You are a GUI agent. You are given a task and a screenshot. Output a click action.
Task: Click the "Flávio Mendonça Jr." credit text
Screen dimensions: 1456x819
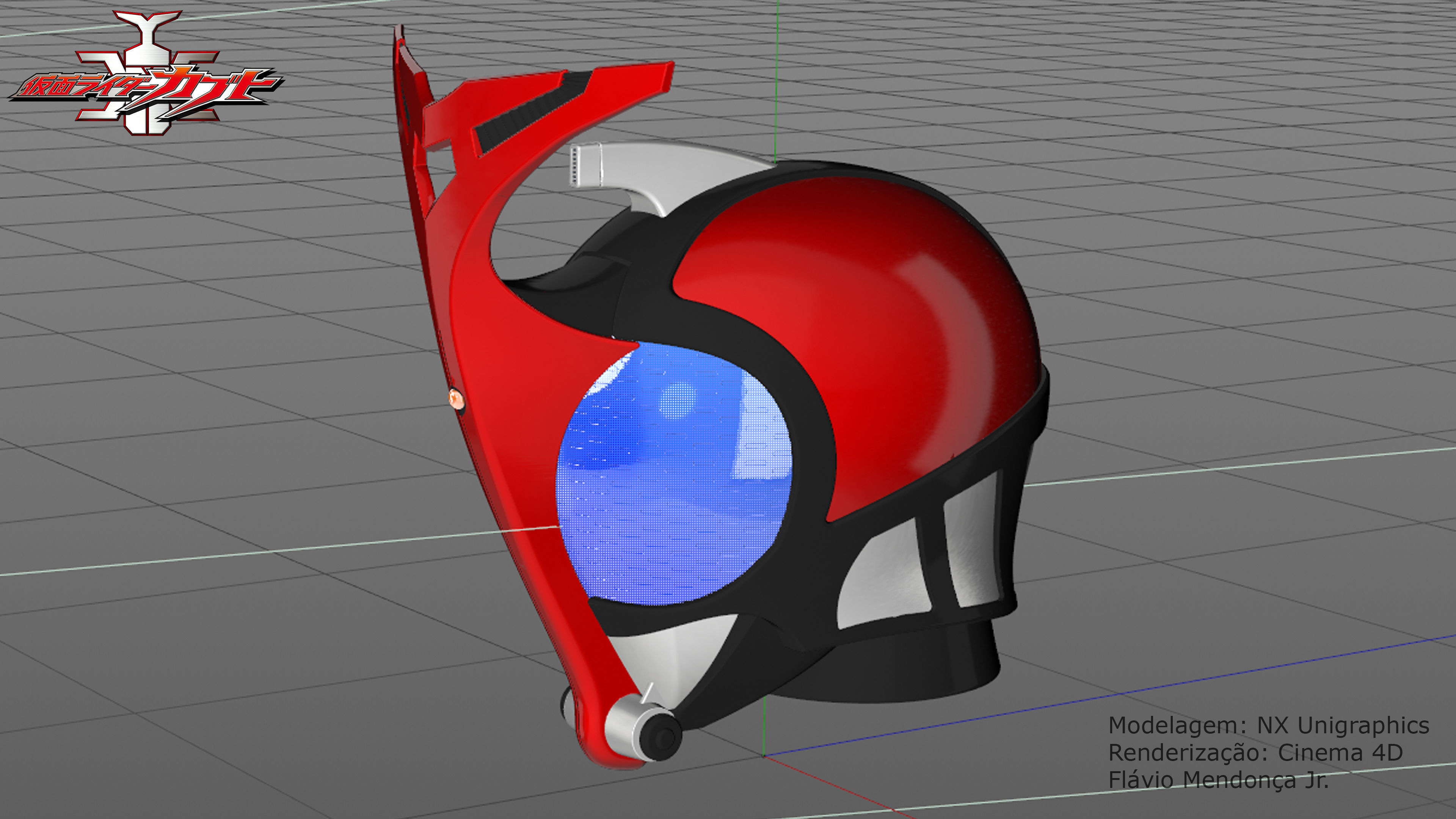tap(1218, 780)
